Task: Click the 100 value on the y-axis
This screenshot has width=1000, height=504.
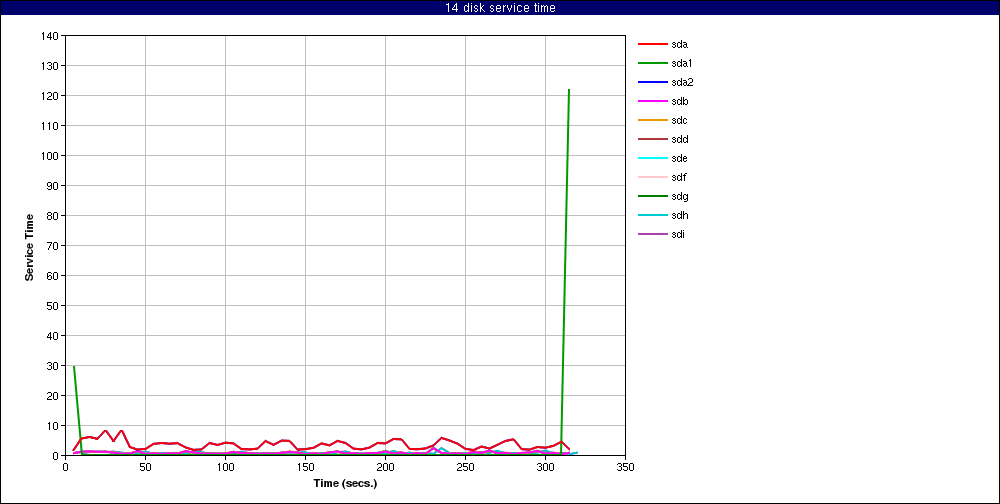Action: coord(49,156)
